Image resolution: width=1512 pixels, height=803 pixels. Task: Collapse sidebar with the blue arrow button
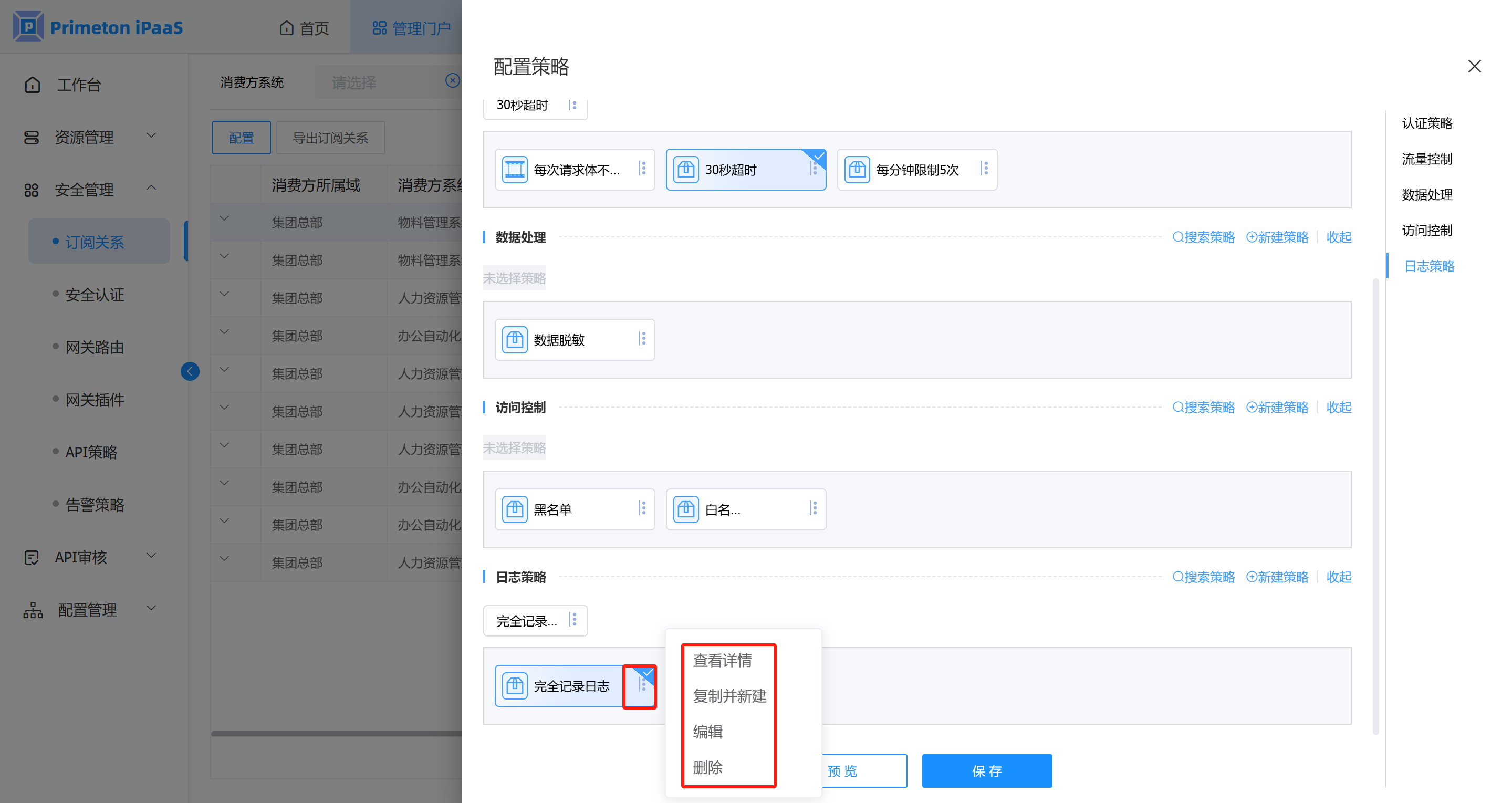tap(190, 371)
